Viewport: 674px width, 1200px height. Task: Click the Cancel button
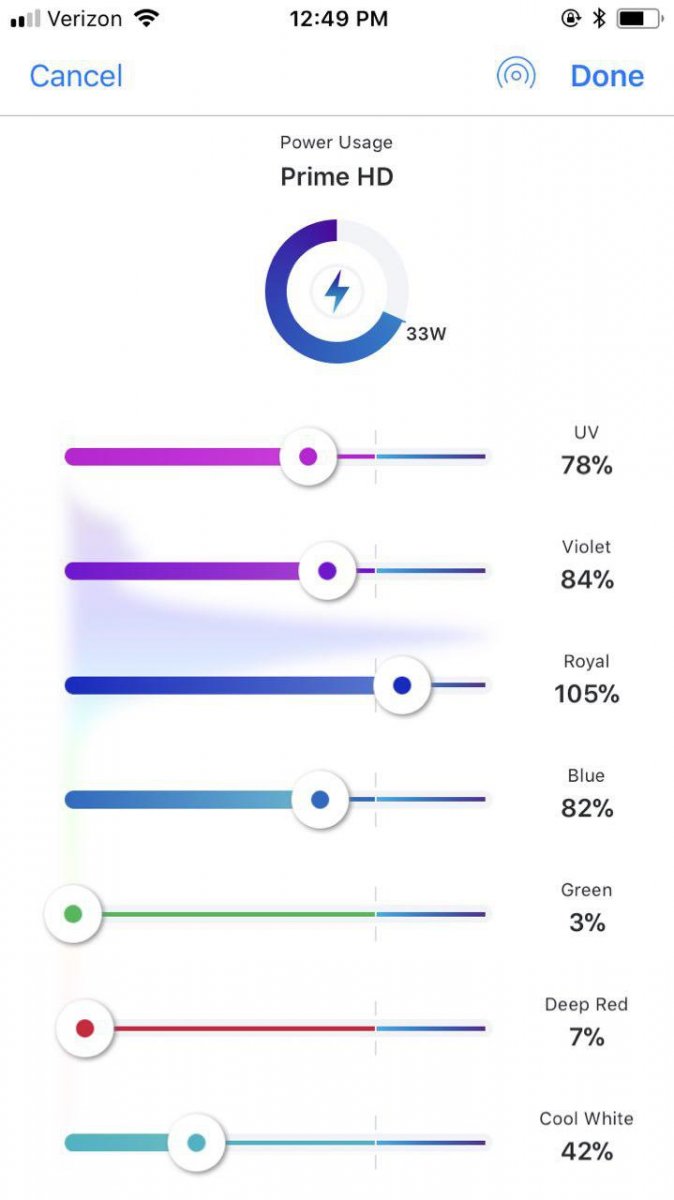[76, 76]
